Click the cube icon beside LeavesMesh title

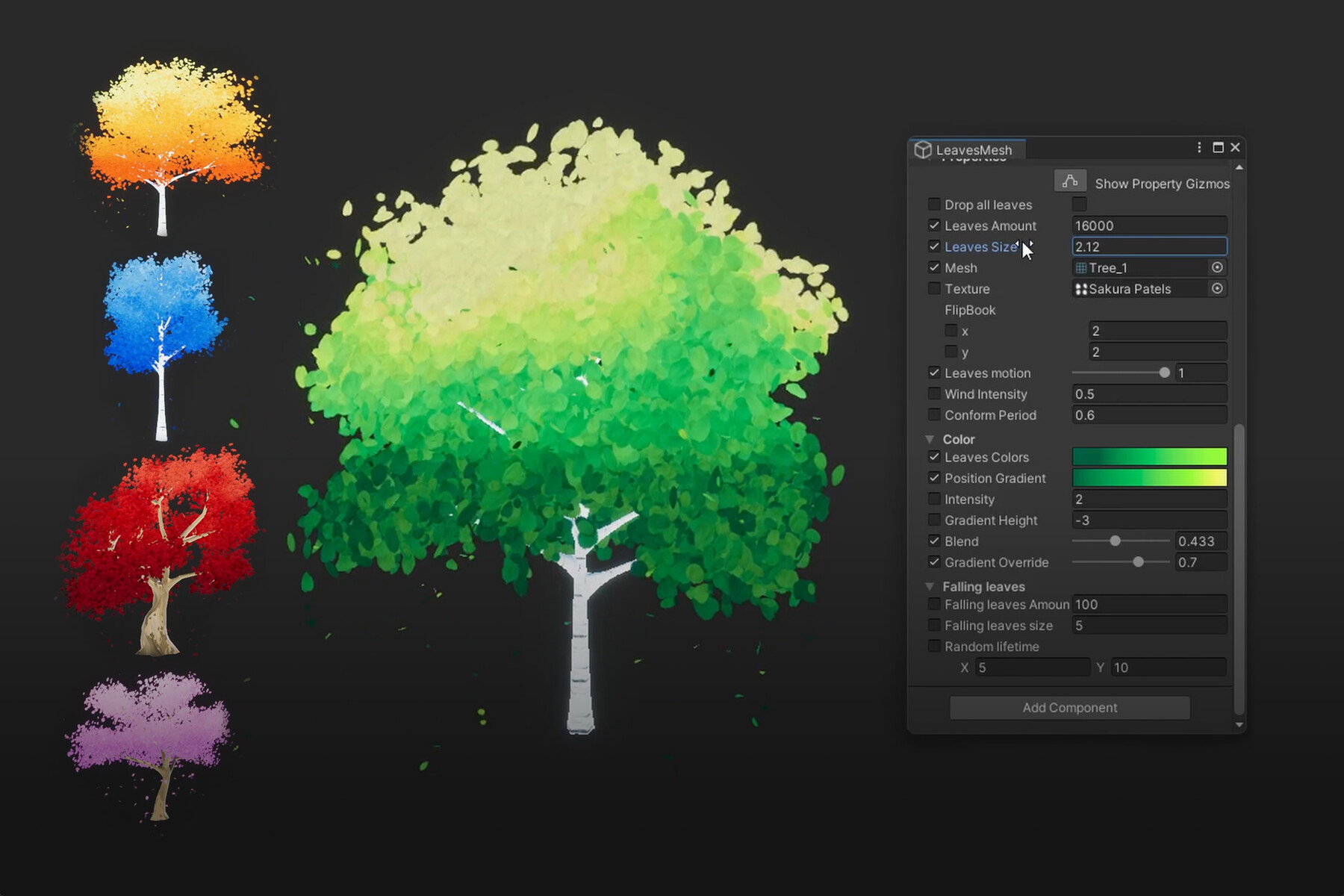pos(923,149)
